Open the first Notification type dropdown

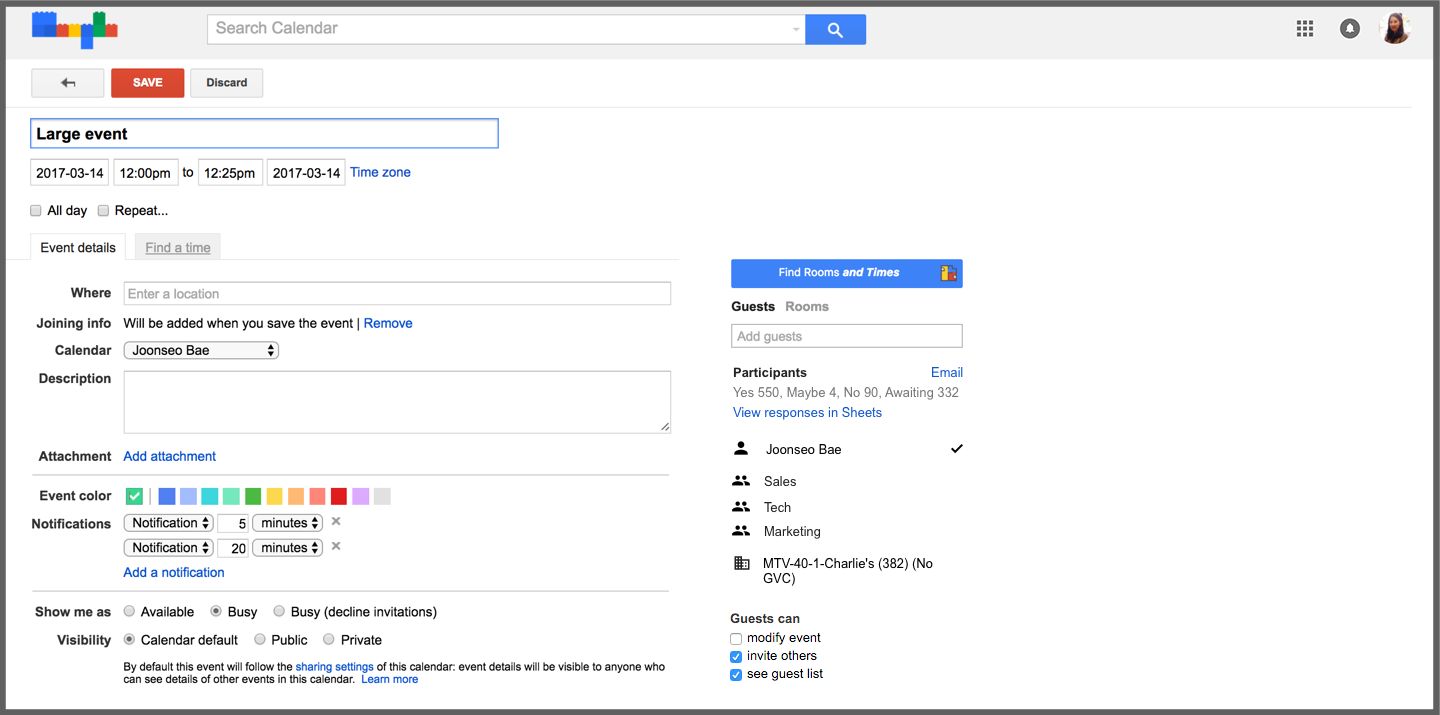[x=168, y=522]
